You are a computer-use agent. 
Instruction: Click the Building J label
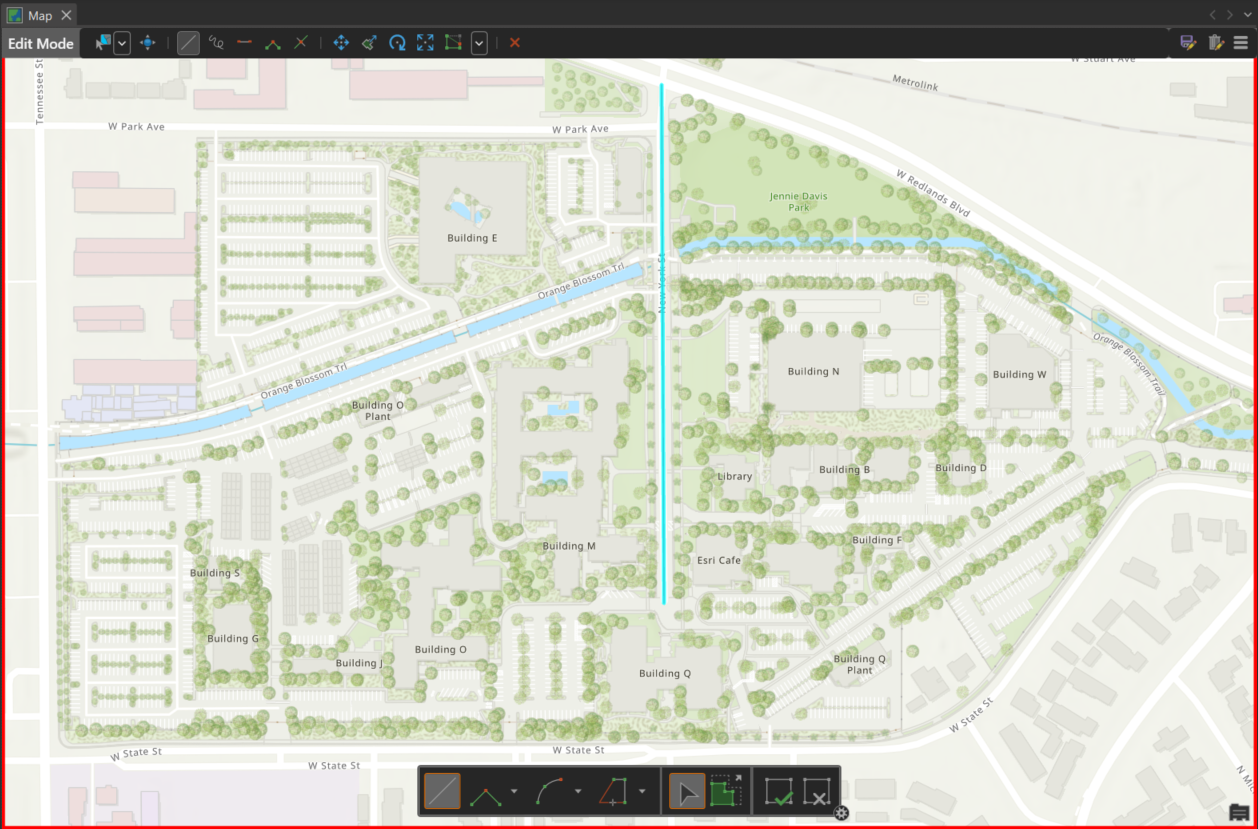pyautogui.click(x=359, y=663)
